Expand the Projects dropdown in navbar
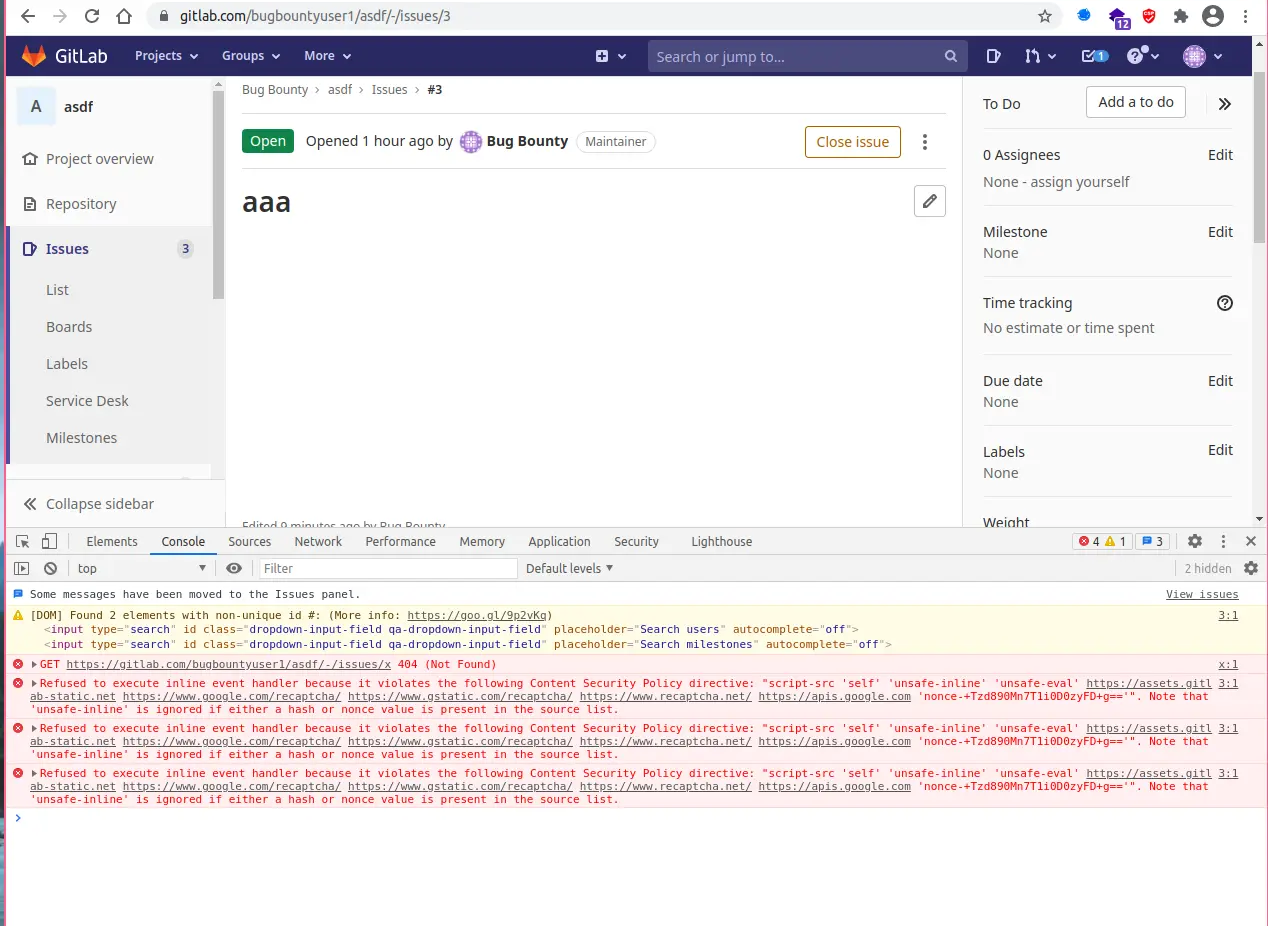Viewport: 1268px width, 926px height. [166, 56]
